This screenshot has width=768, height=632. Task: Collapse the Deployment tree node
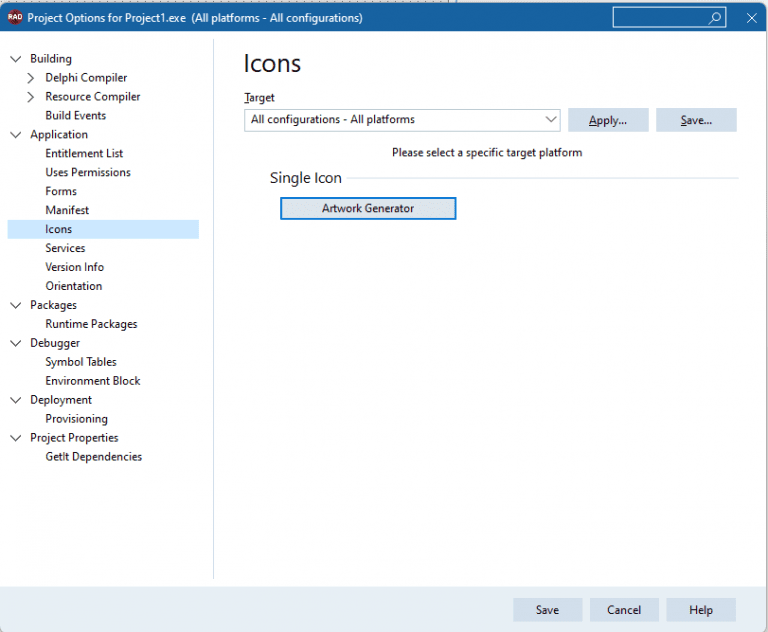(16, 400)
